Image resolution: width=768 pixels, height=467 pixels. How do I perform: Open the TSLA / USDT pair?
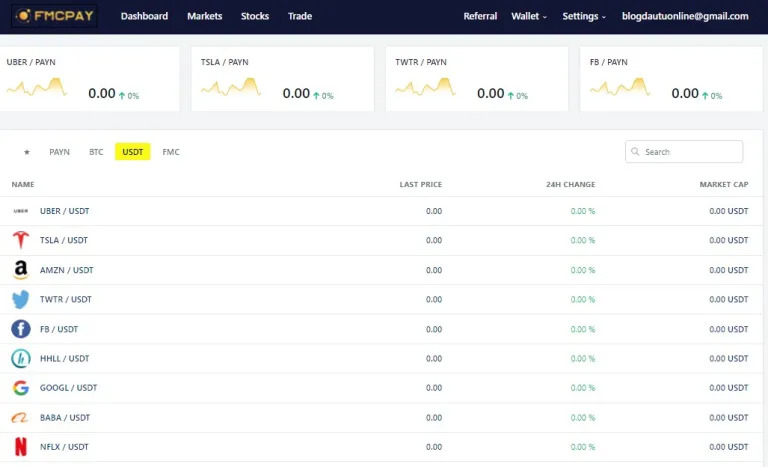64,240
